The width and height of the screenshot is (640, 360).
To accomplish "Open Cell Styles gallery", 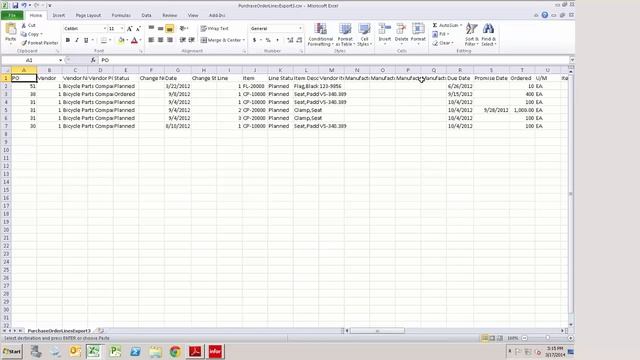I will point(364,35).
